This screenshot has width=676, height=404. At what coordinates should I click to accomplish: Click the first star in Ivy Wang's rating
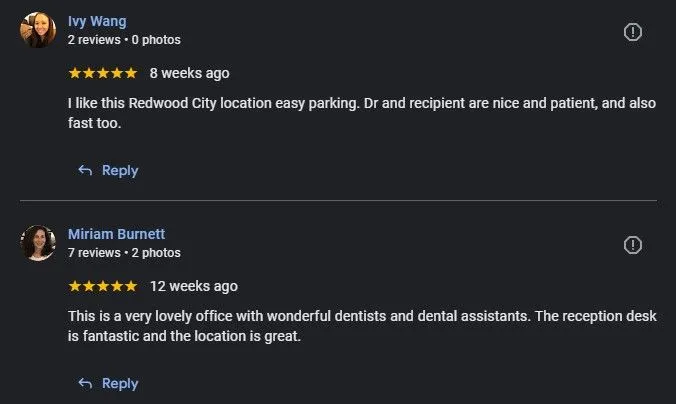coord(74,73)
